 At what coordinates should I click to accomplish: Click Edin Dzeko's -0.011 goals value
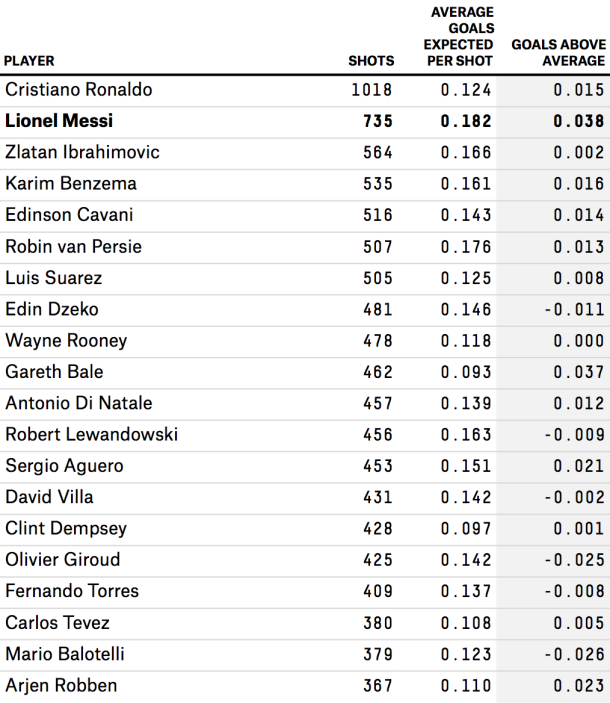tap(574, 309)
